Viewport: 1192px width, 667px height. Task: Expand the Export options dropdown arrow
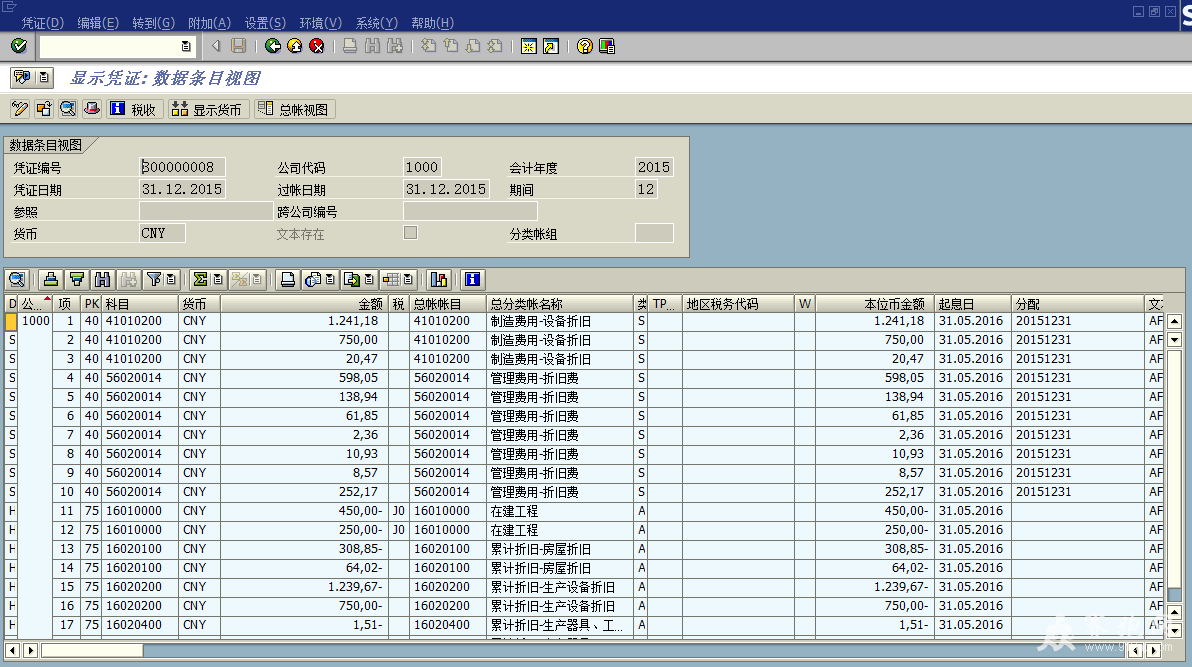[x=369, y=280]
